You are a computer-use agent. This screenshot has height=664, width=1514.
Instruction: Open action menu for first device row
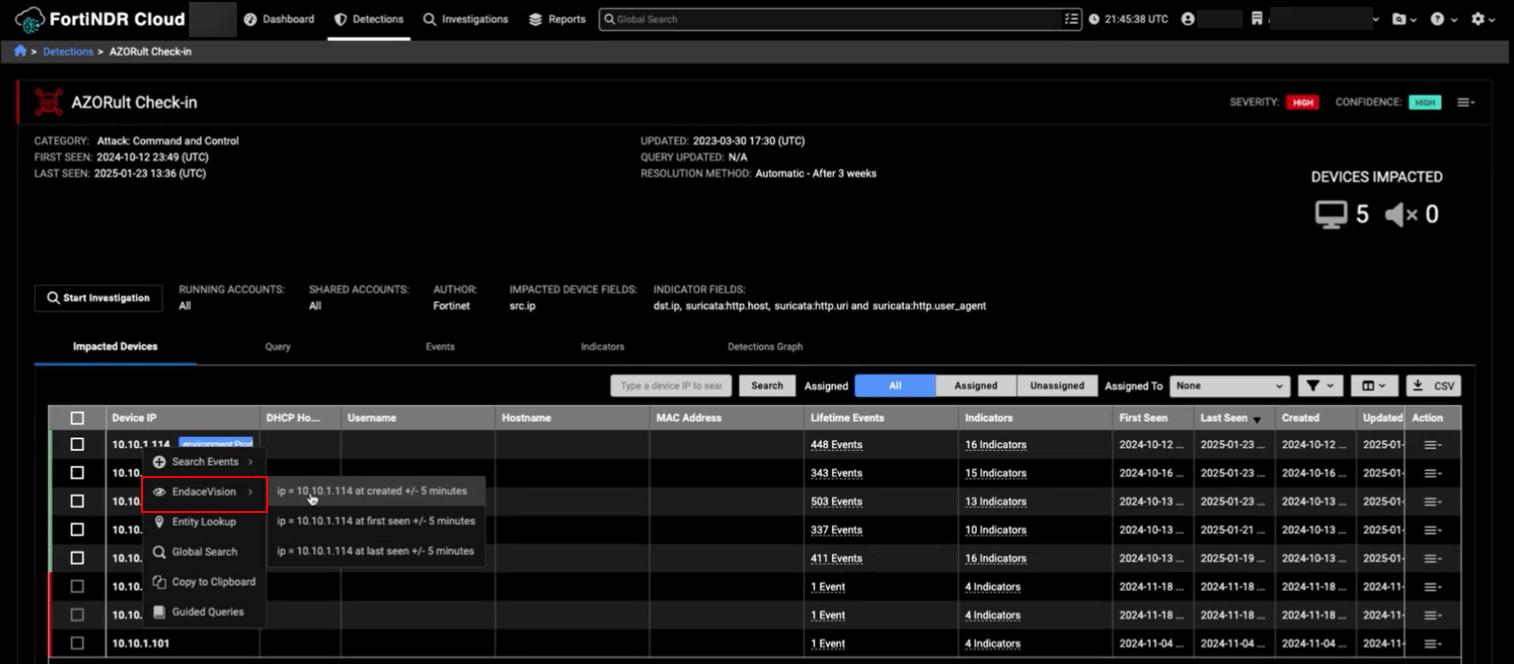point(1433,445)
